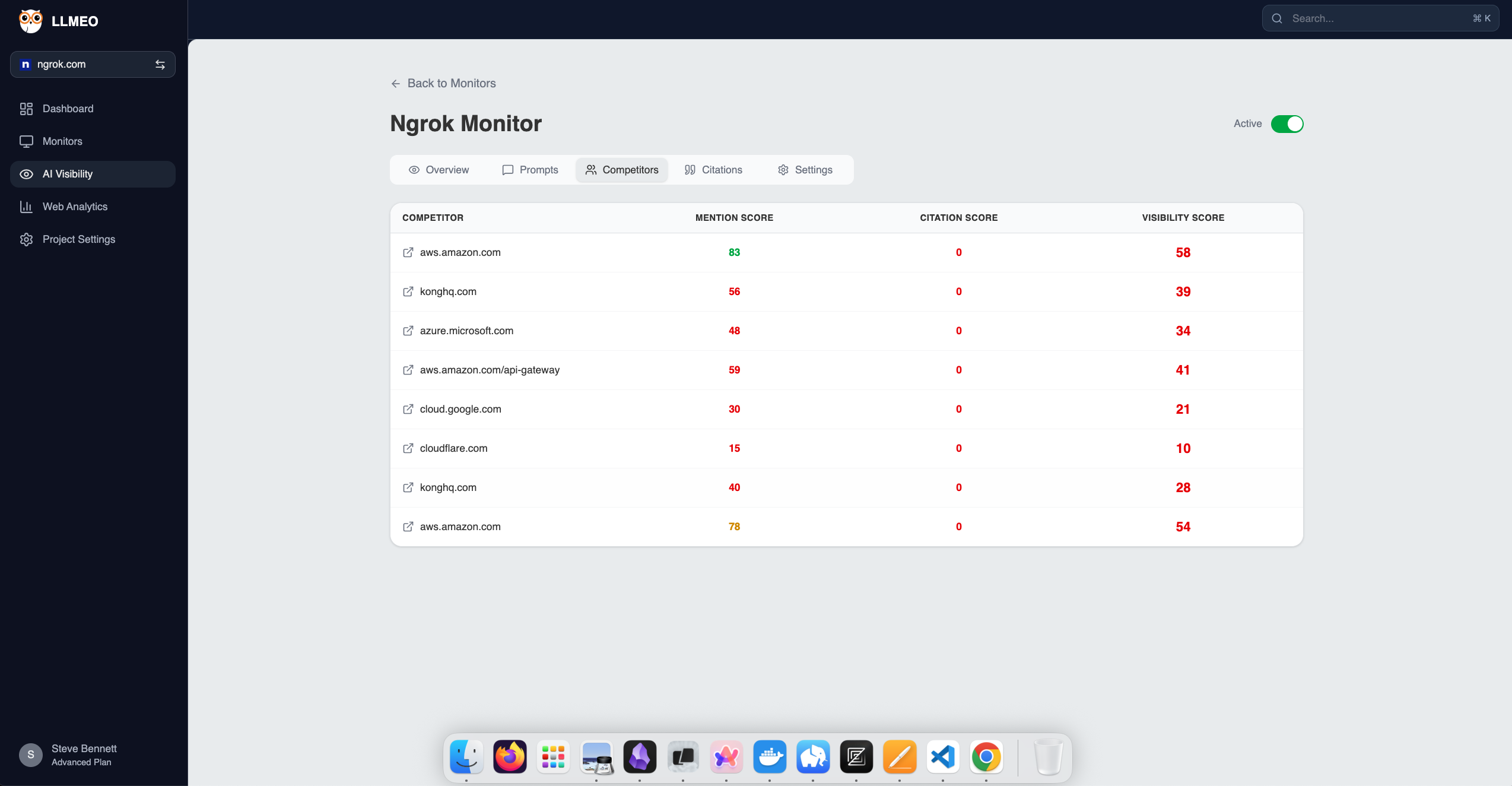Screen dimensions: 1512x786
Task: Switch to the Prompts tab
Action: (530, 170)
